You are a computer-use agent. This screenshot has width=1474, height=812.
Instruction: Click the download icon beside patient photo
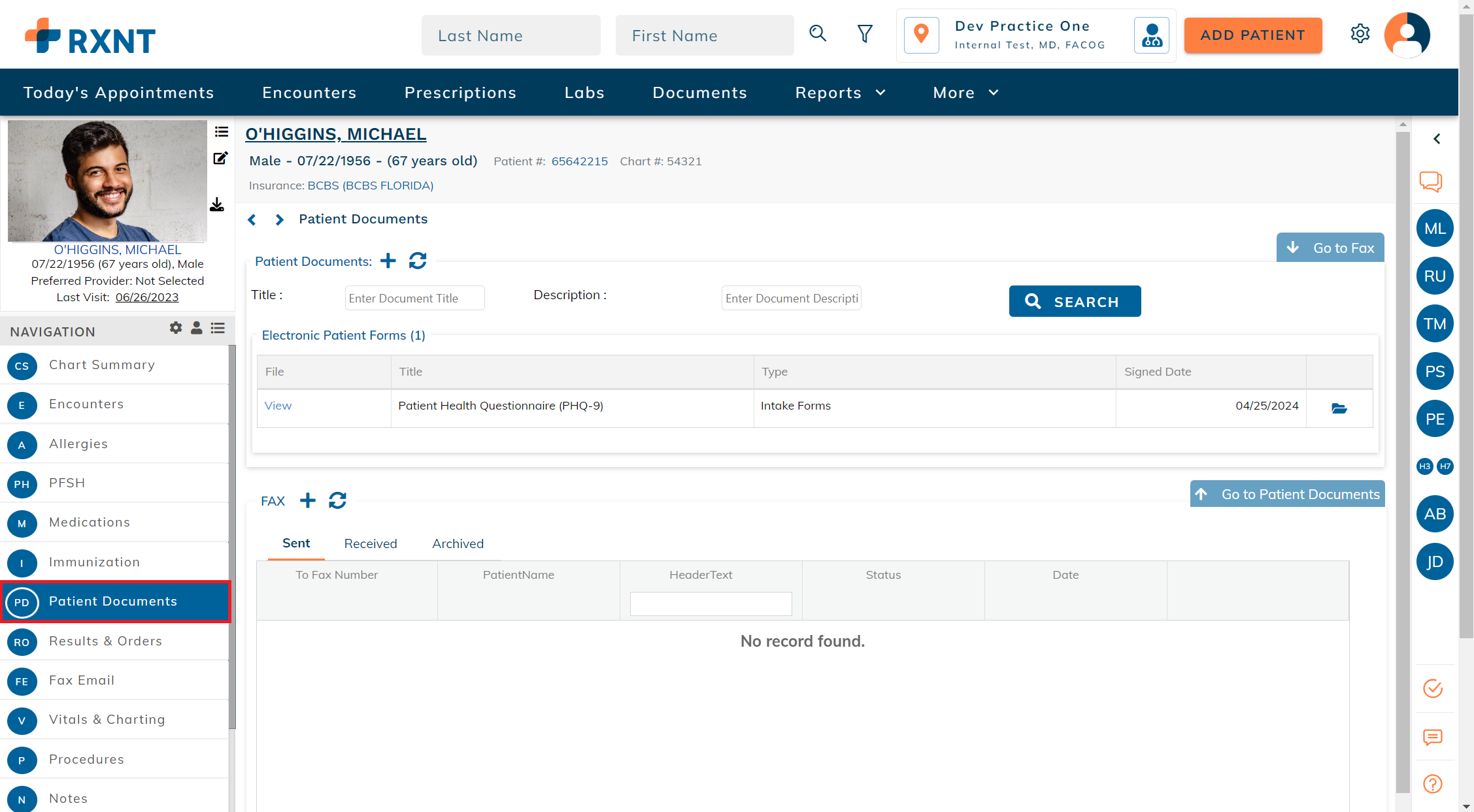(217, 205)
